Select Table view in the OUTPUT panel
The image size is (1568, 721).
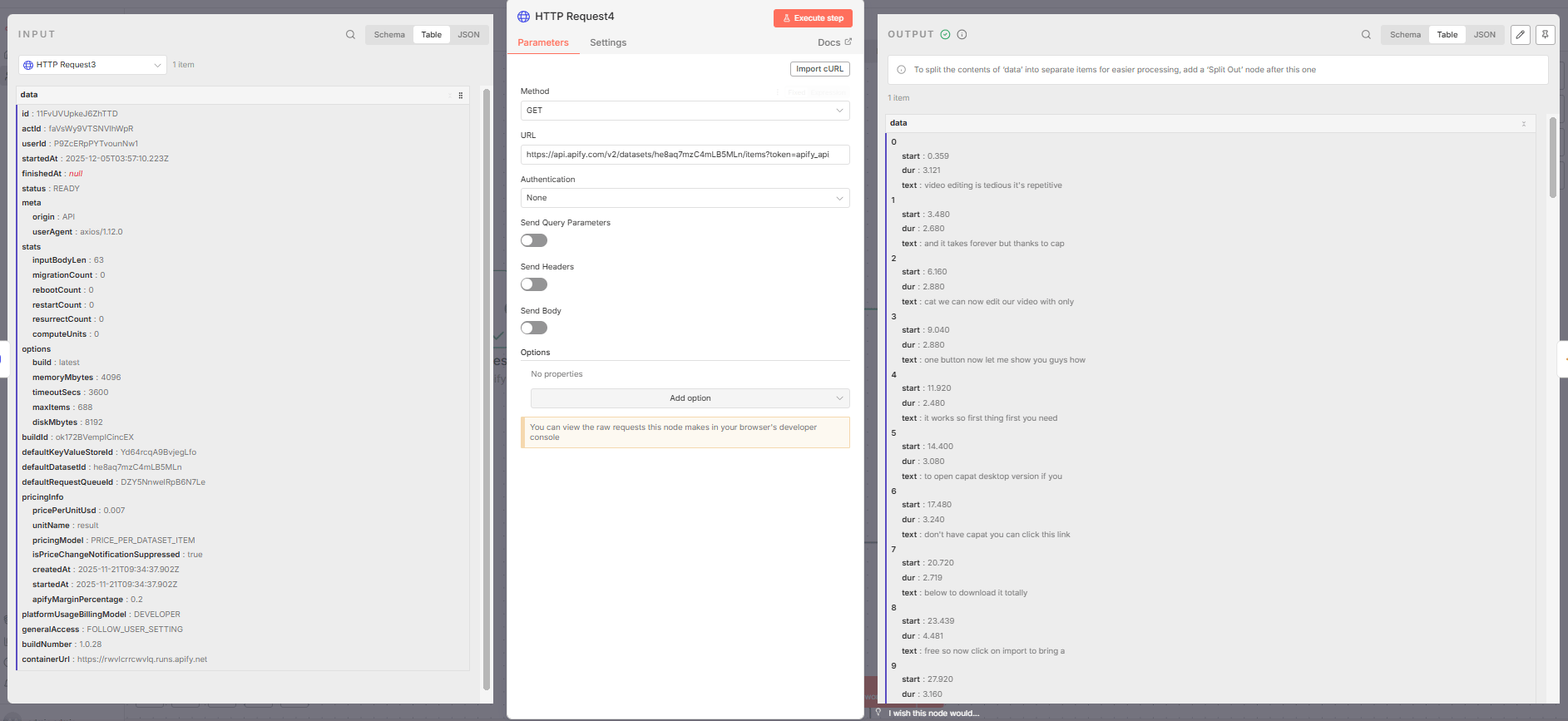click(1447, 35)
